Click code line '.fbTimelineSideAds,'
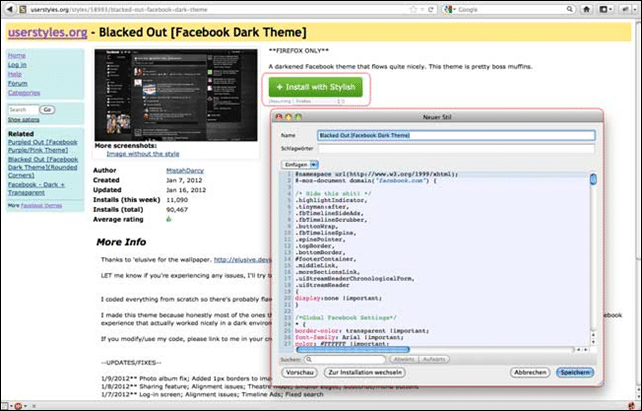Screen dimensions: 642x411 (329, 213)
